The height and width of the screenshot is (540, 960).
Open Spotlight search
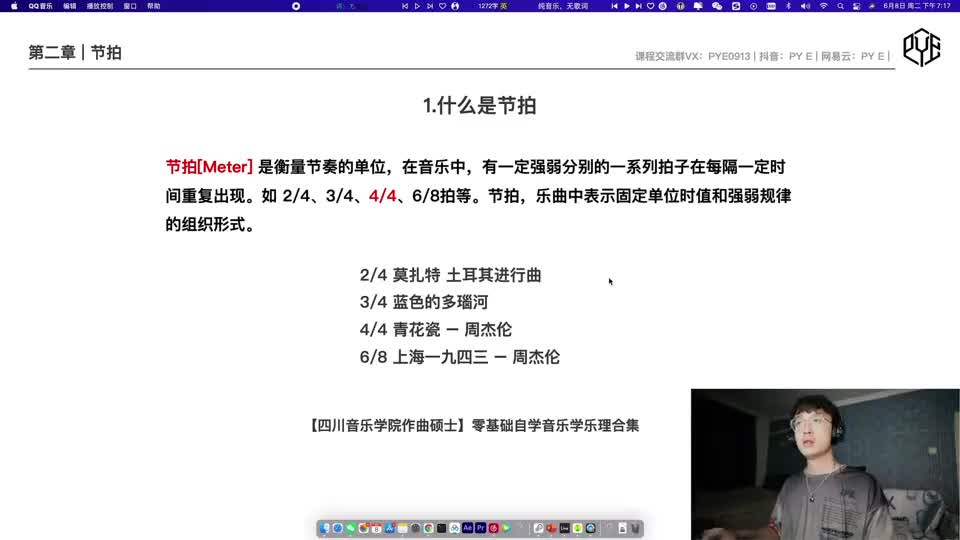pos(841,6)
